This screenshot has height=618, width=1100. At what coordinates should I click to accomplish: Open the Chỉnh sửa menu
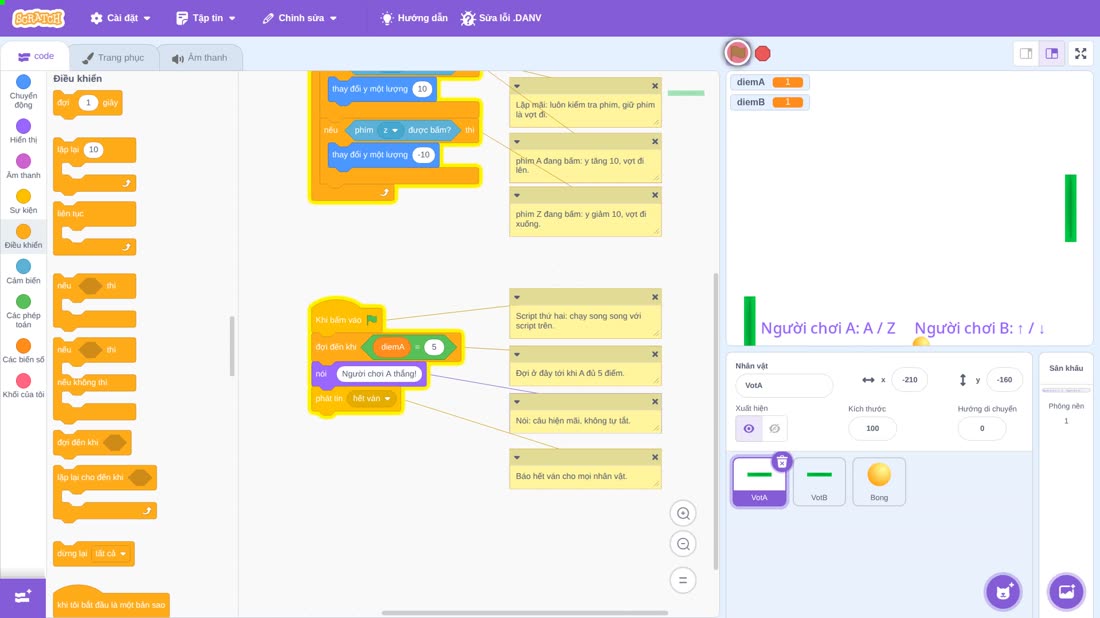[300, 18]
